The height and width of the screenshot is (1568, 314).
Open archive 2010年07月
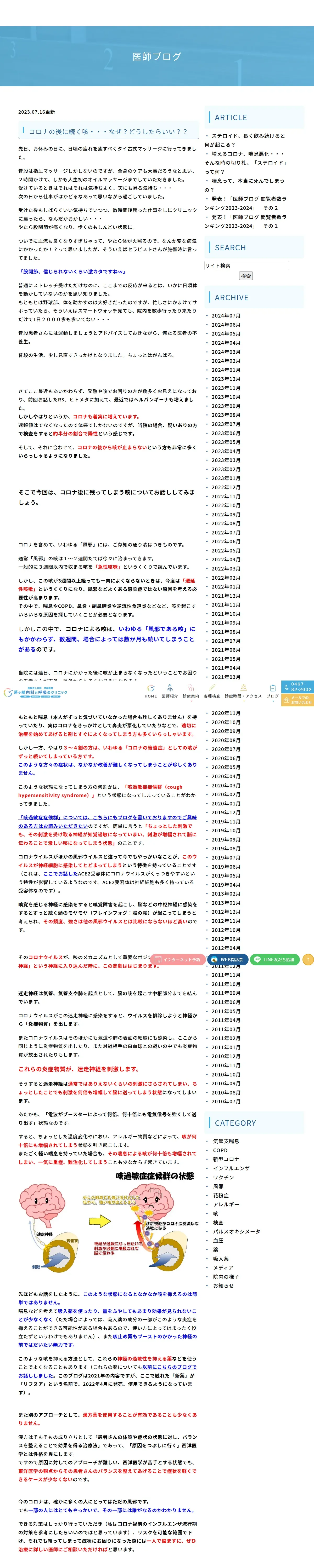226,1101
